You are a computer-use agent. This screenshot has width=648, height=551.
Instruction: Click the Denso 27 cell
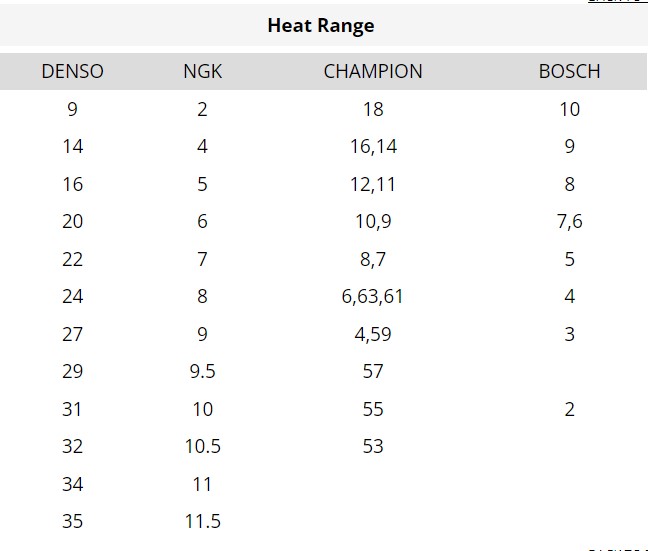(x=72, y=334)
